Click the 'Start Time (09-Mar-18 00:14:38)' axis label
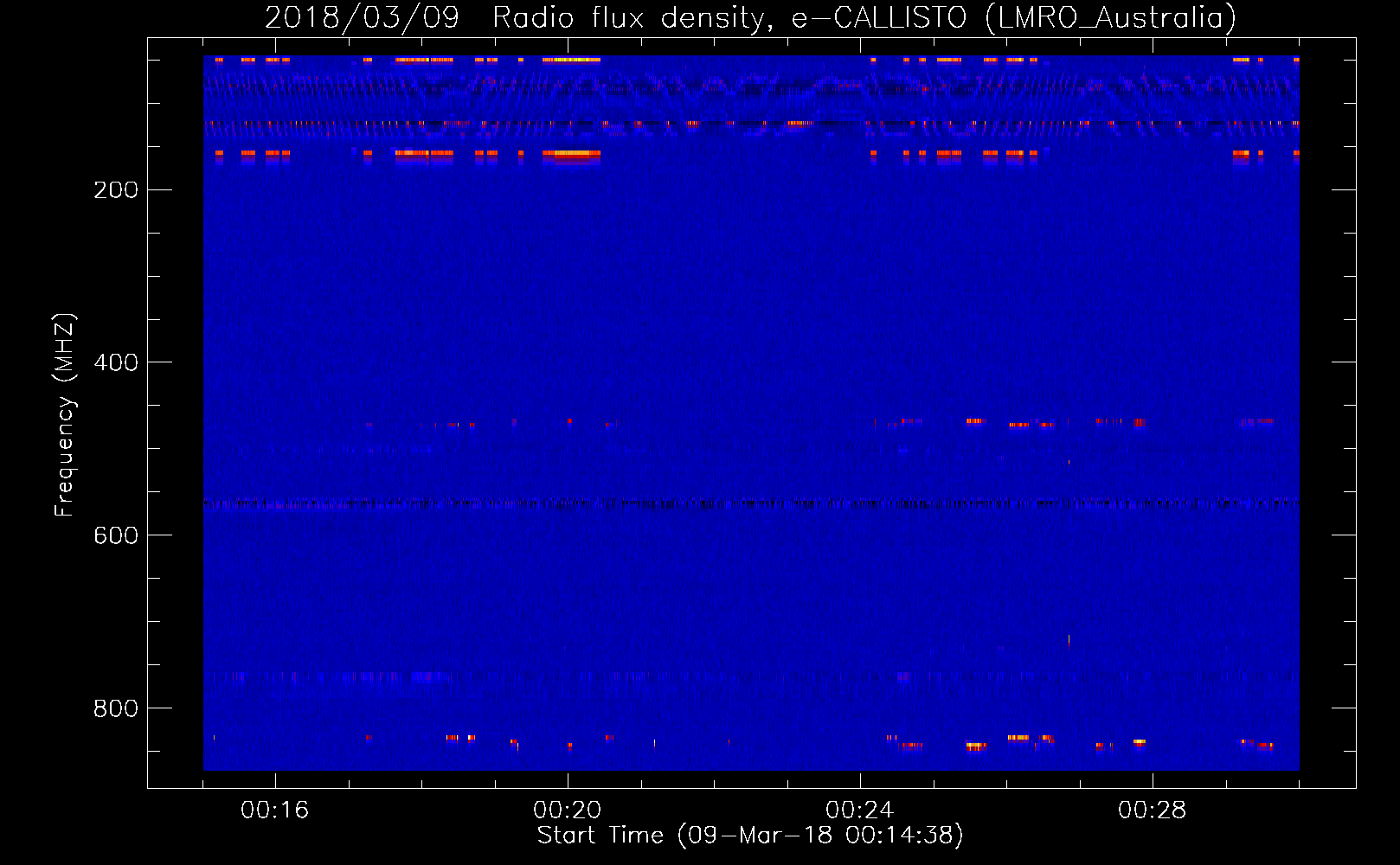 point(750,836)
